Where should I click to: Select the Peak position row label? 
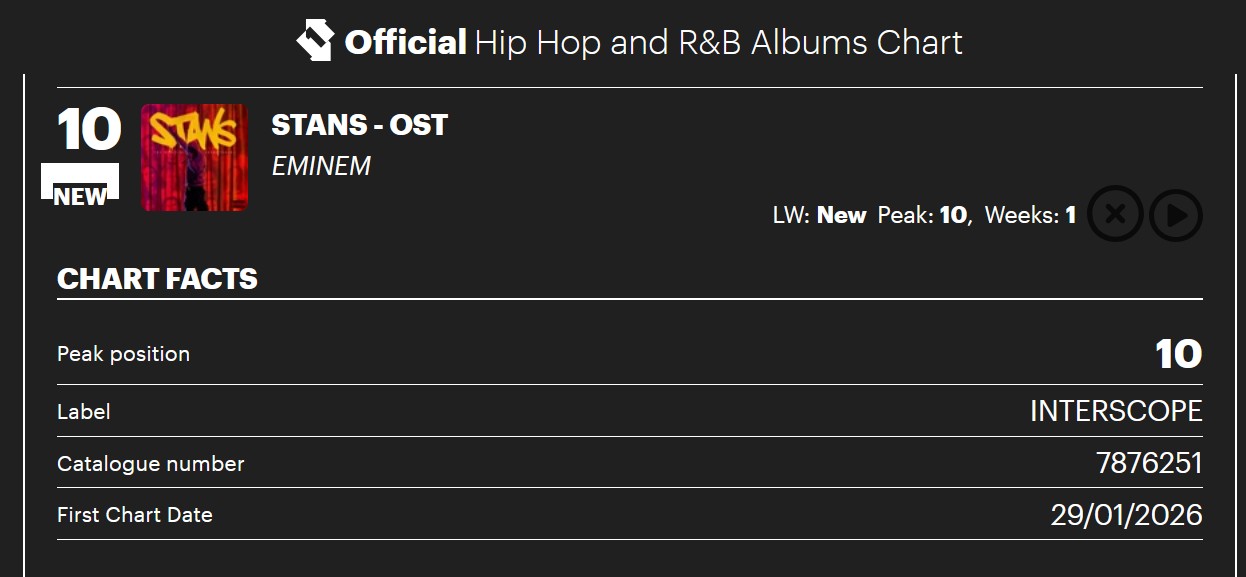coord(123,354)
